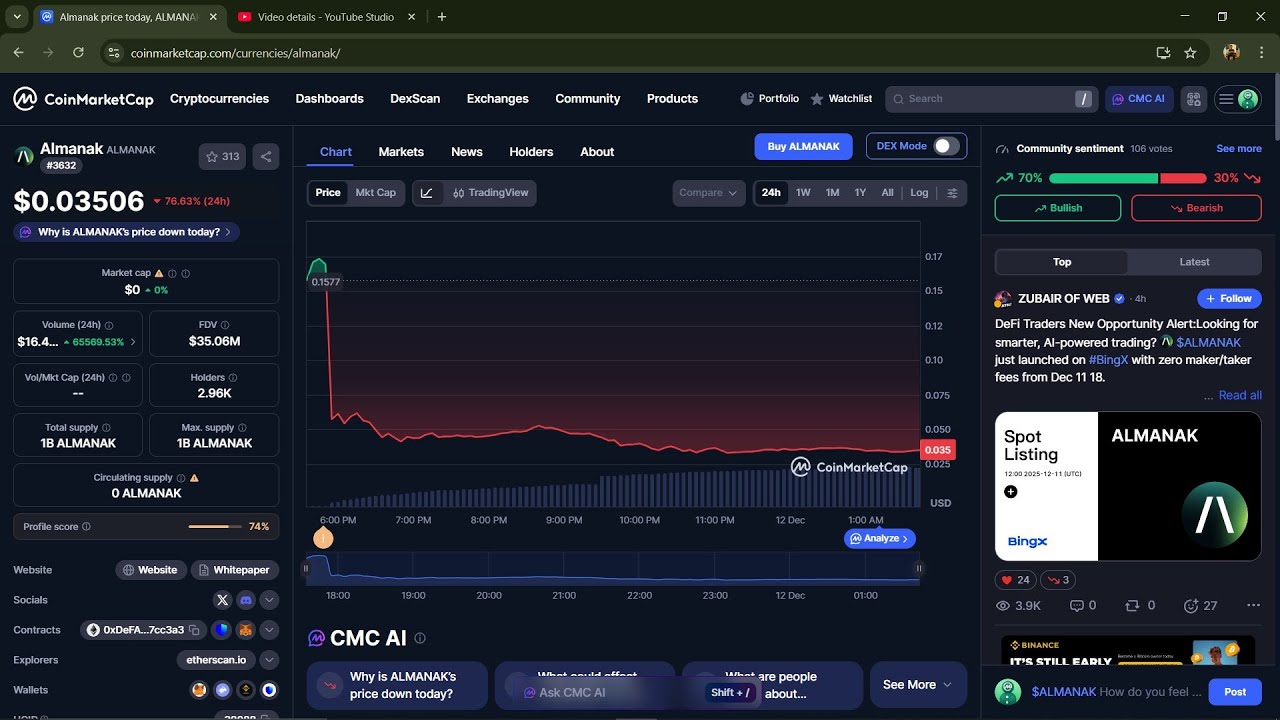Bookmark this page with Chrome star

(x=1190, y=53)
